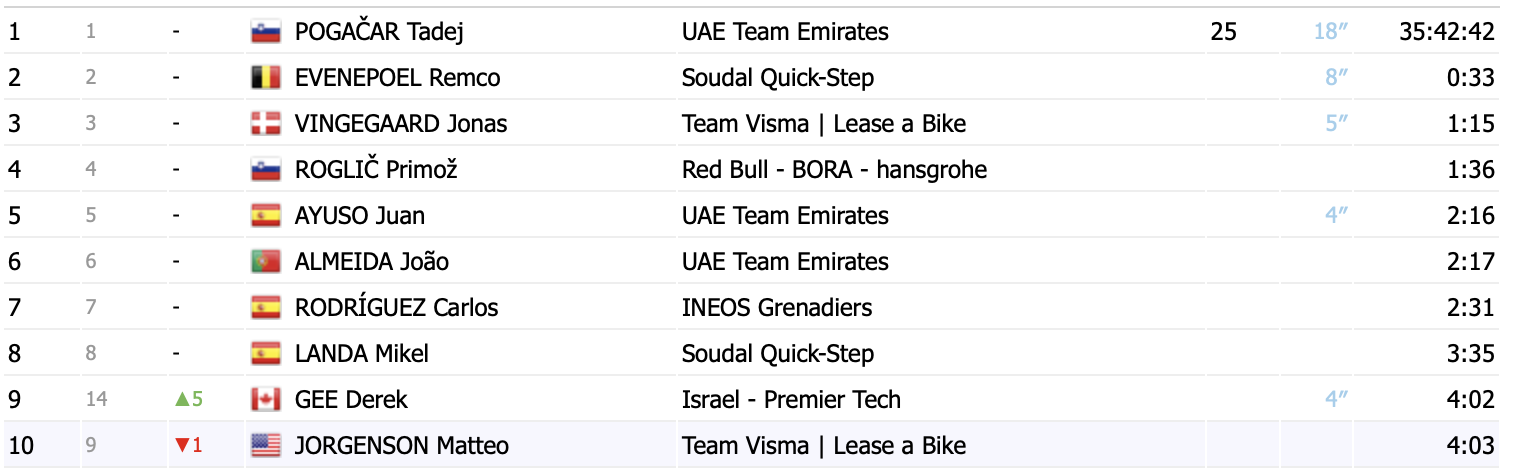Image resolution: width=1518 pixels, height=472 pixels.
Task: Click USA flag icon beside JORGENSON Matteo
Action: click(x=265, y=446)
